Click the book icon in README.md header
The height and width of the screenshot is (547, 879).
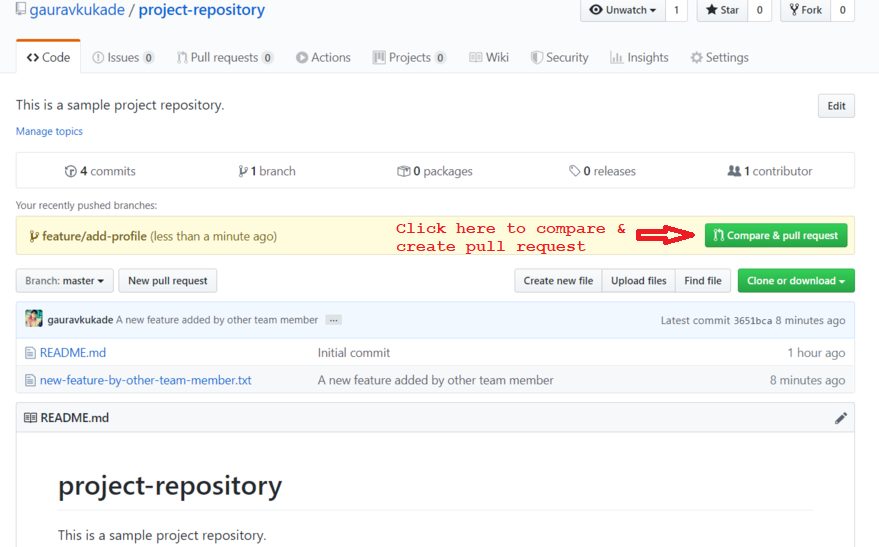pos(30,418)
